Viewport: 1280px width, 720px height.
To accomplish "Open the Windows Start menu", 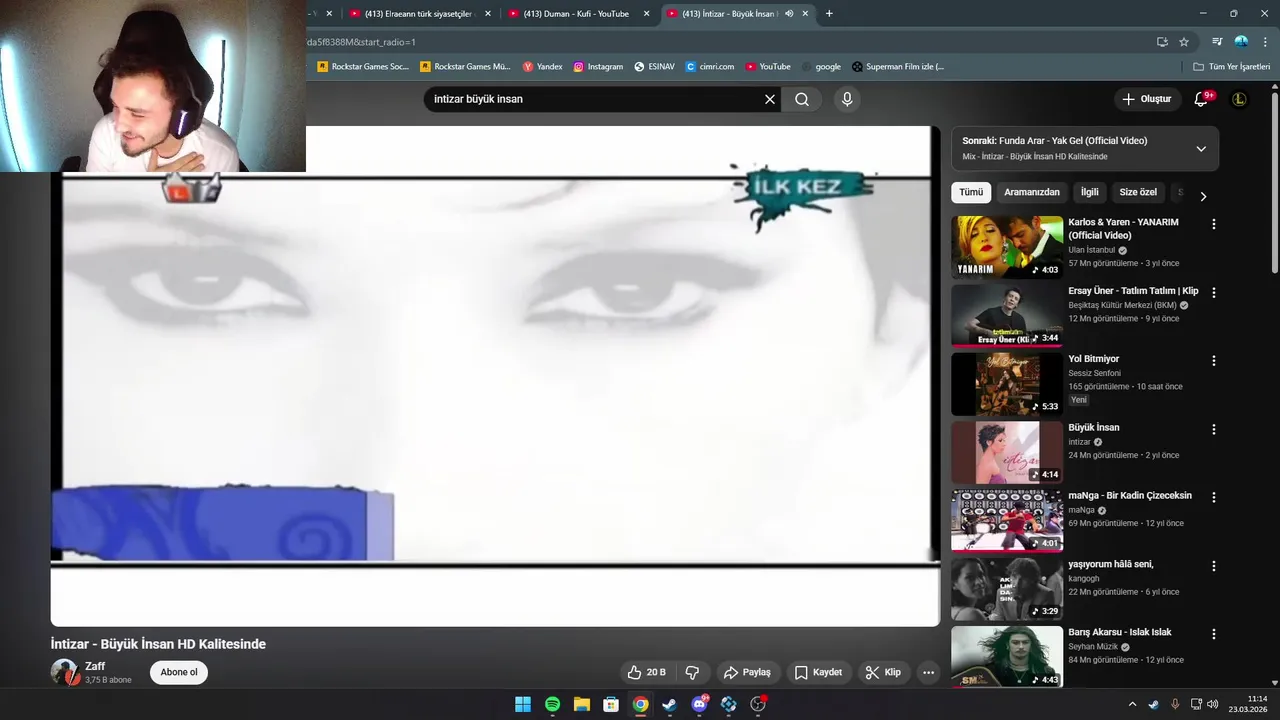I will tap(523, 704).
